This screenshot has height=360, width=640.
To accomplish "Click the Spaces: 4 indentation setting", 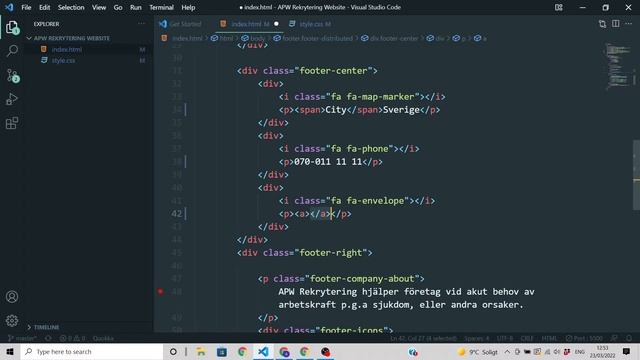I will click(476, 338).
